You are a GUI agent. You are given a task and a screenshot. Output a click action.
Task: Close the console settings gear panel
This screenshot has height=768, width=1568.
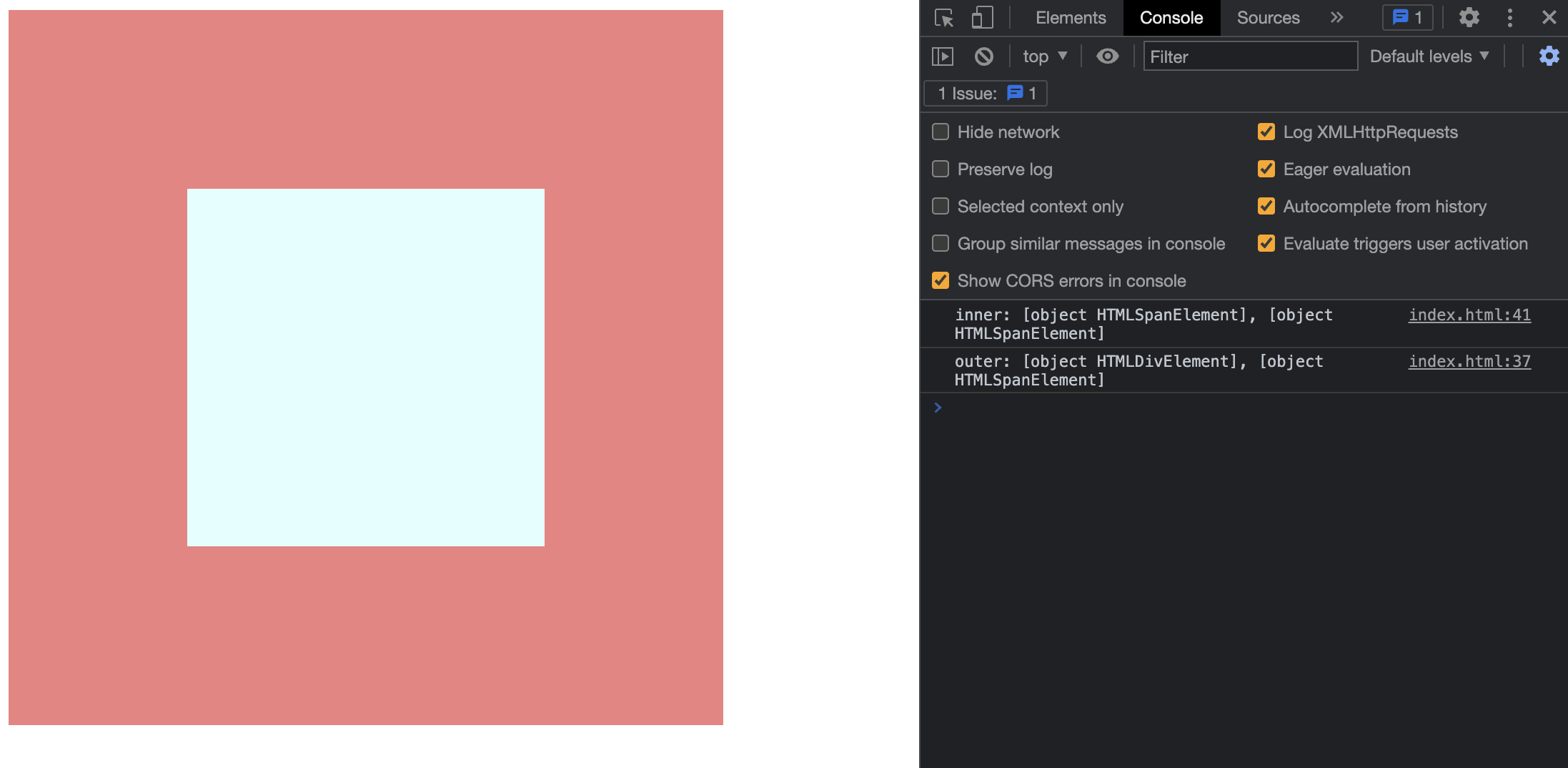(1549, 56)
